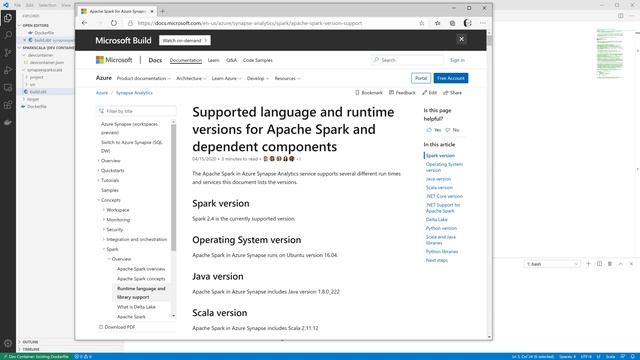This screenshot has height=360, width=640.
Task: Share this docs article
Action: 453,93
